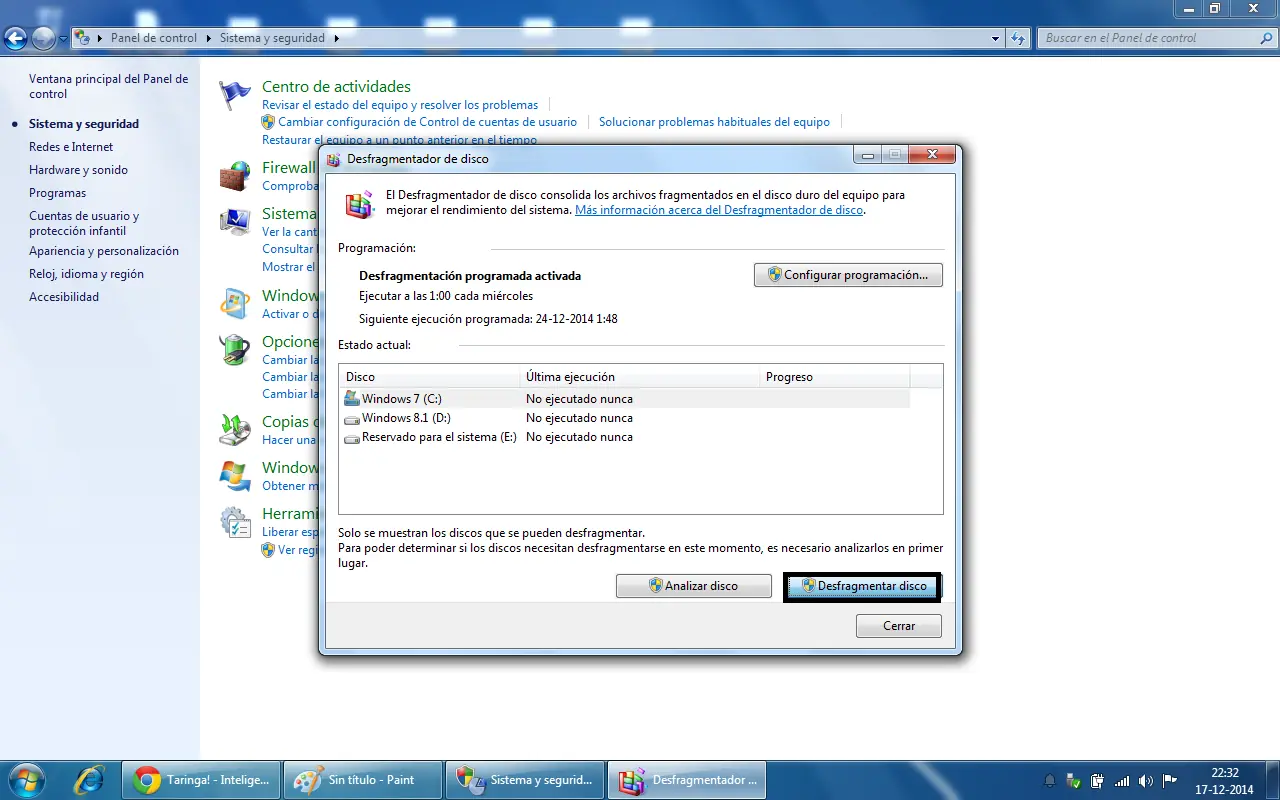
Task: Open the Action Center flag tray icon
Action: click(1168, 780)
